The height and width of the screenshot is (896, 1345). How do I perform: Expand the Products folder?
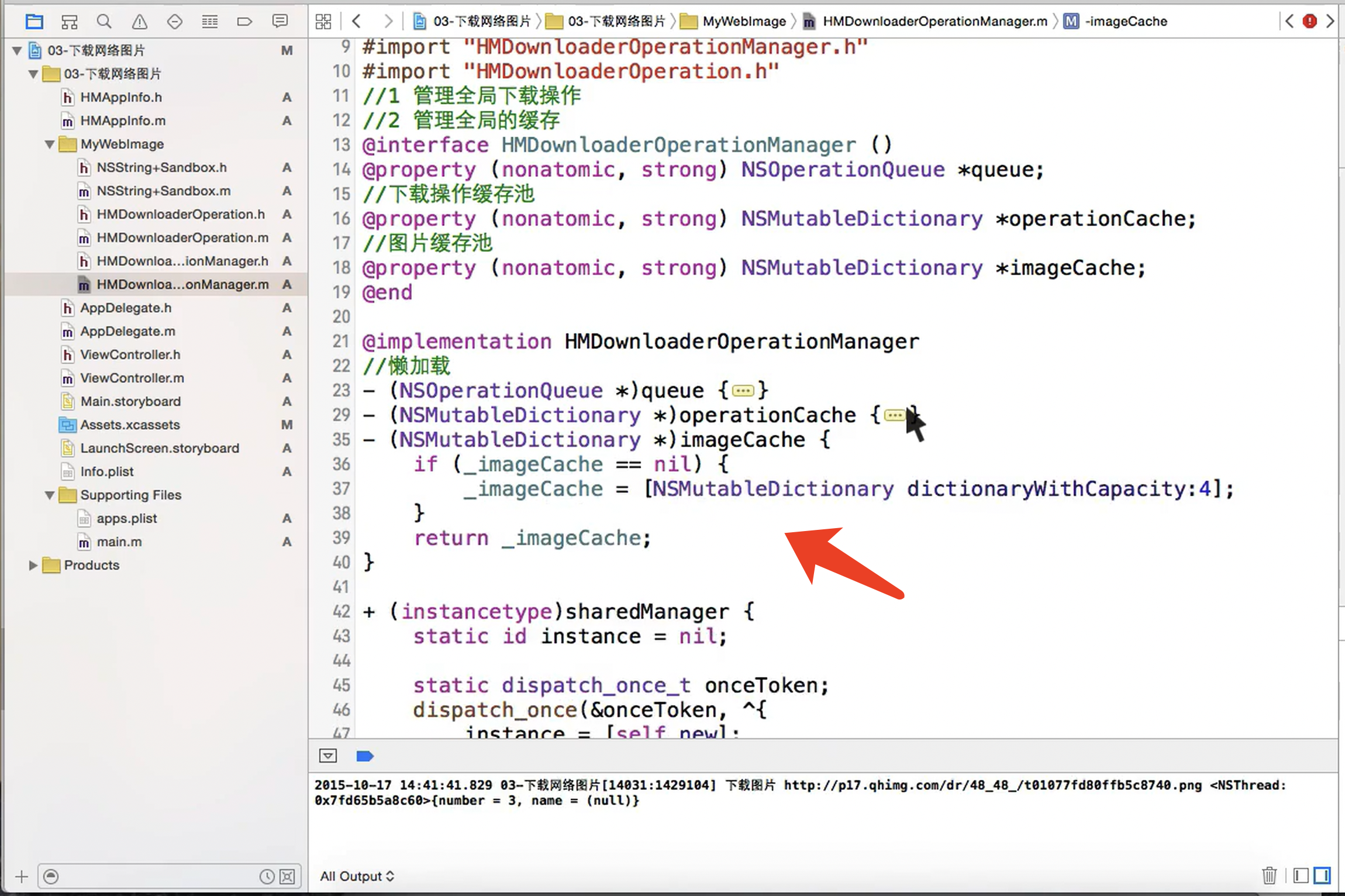(x=33, y=565)
